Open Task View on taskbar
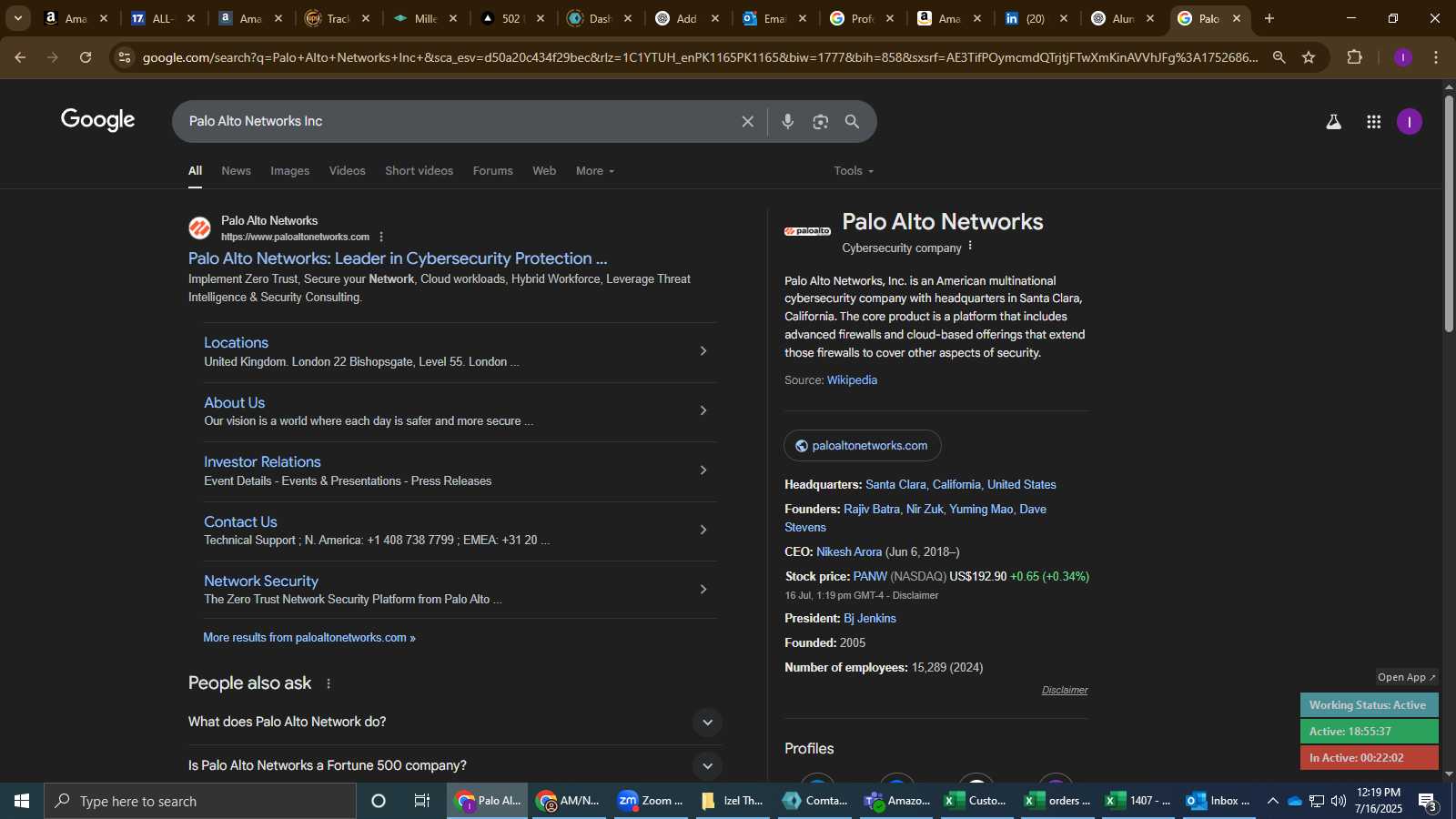Screen dimensions: 1456x819 (x=421, y=801)
